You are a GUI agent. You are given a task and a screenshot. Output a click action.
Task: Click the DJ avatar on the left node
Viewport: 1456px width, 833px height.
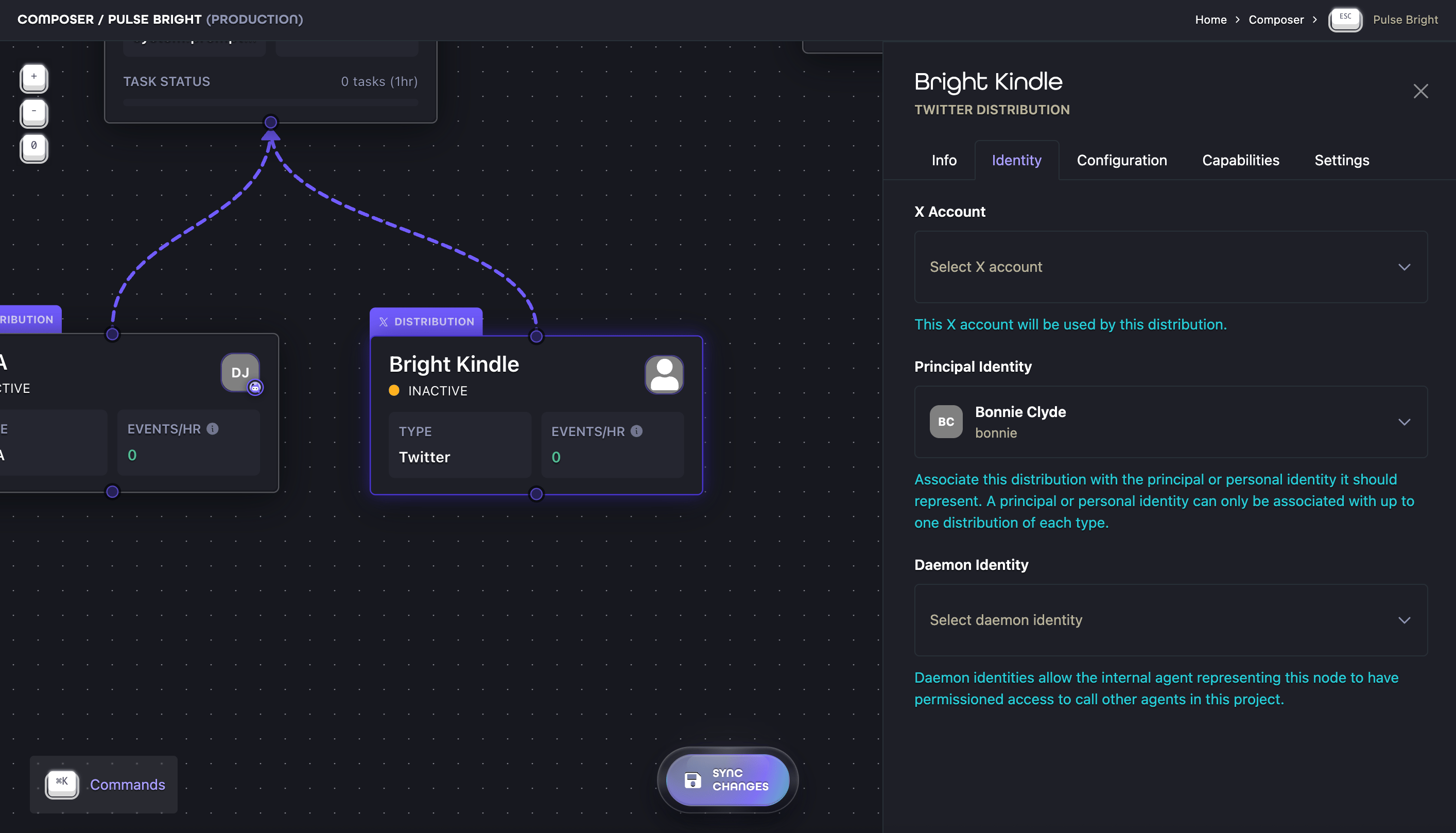pyautogui.click(x=240, y=372)
